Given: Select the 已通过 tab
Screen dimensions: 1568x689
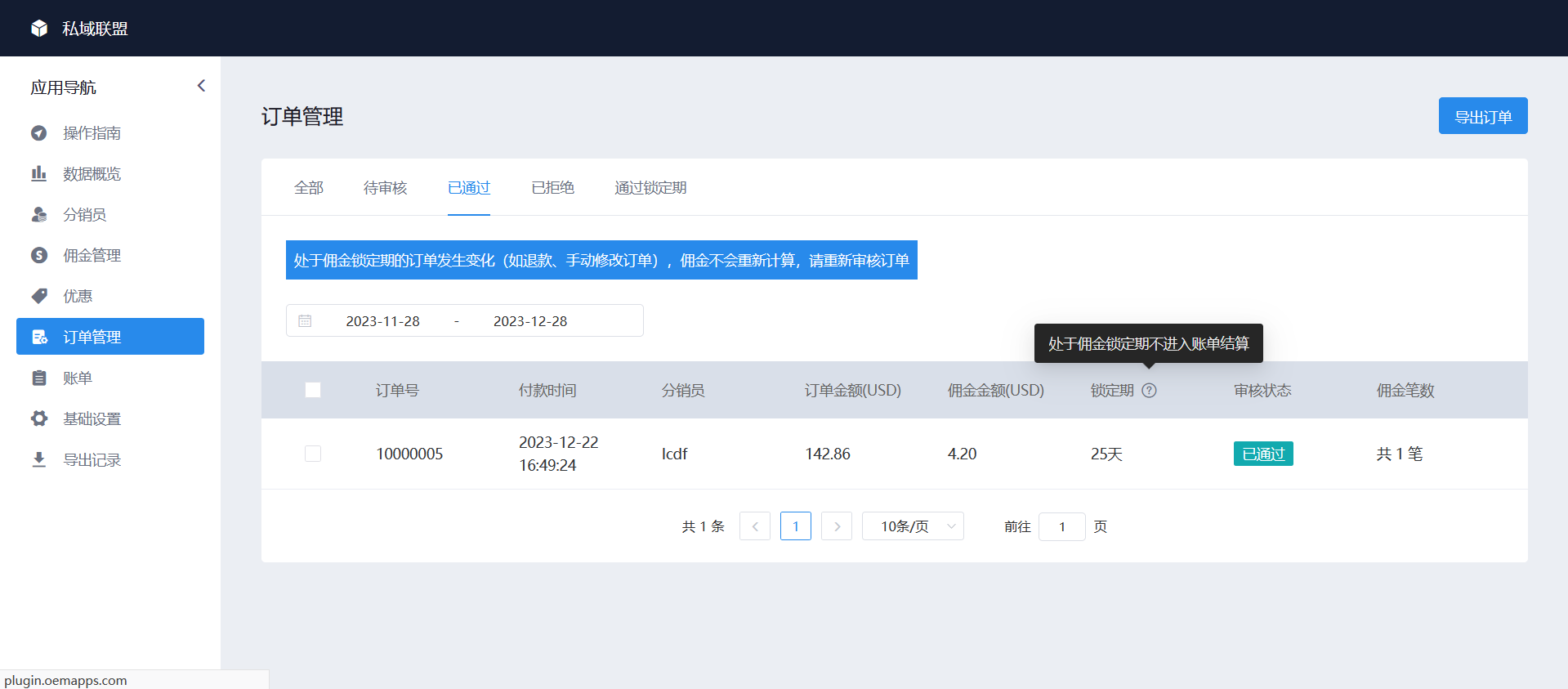Looking at the screenshot, I should 469,188.
